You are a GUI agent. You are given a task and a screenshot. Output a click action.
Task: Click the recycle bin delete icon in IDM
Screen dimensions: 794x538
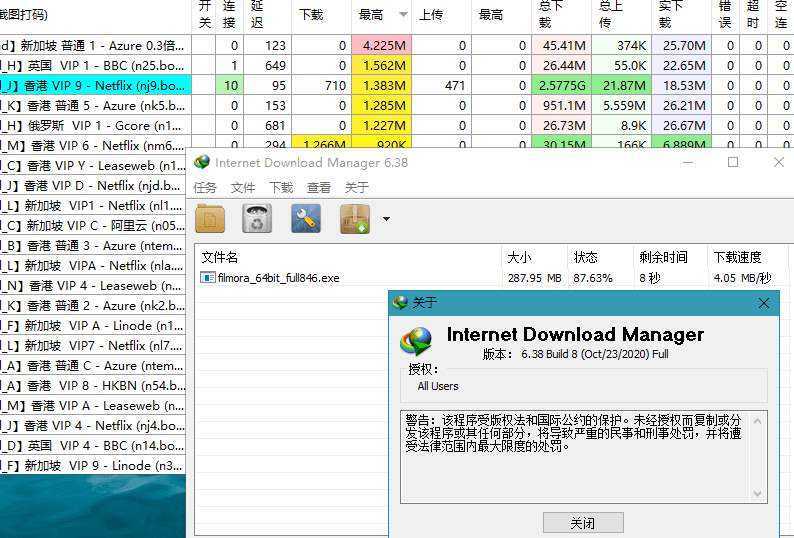click(x=257, y=219)
